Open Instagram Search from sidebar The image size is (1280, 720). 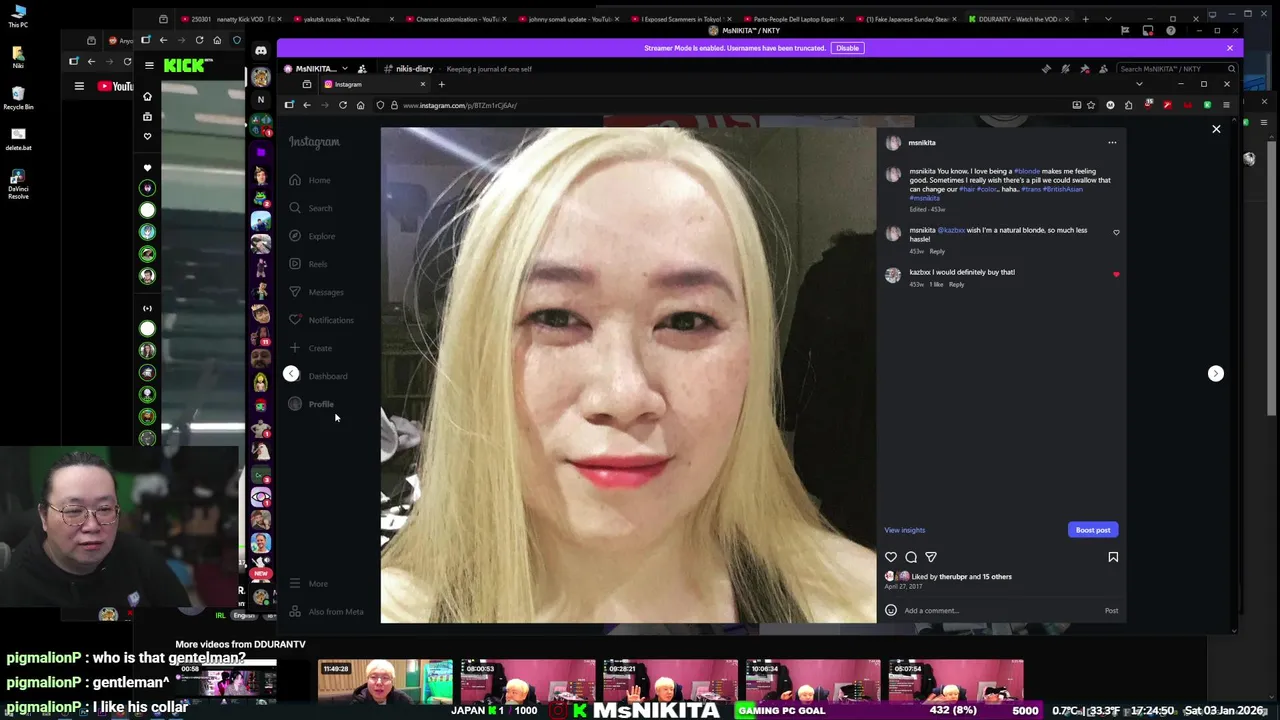311,208
